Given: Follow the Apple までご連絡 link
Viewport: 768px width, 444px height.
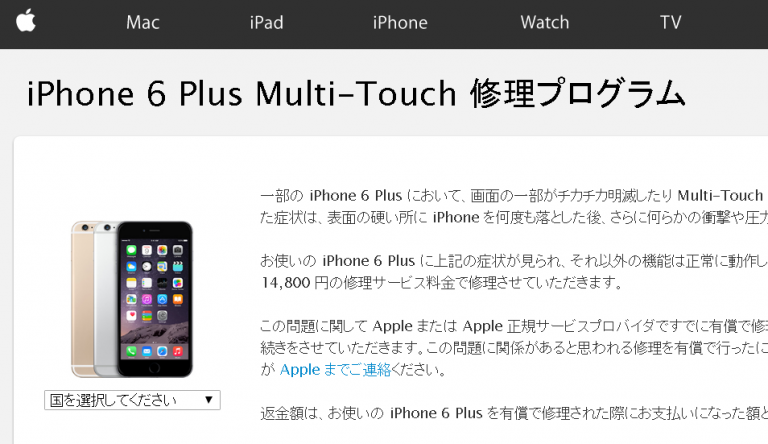Looking at the screenshot, I should point(335,370).
